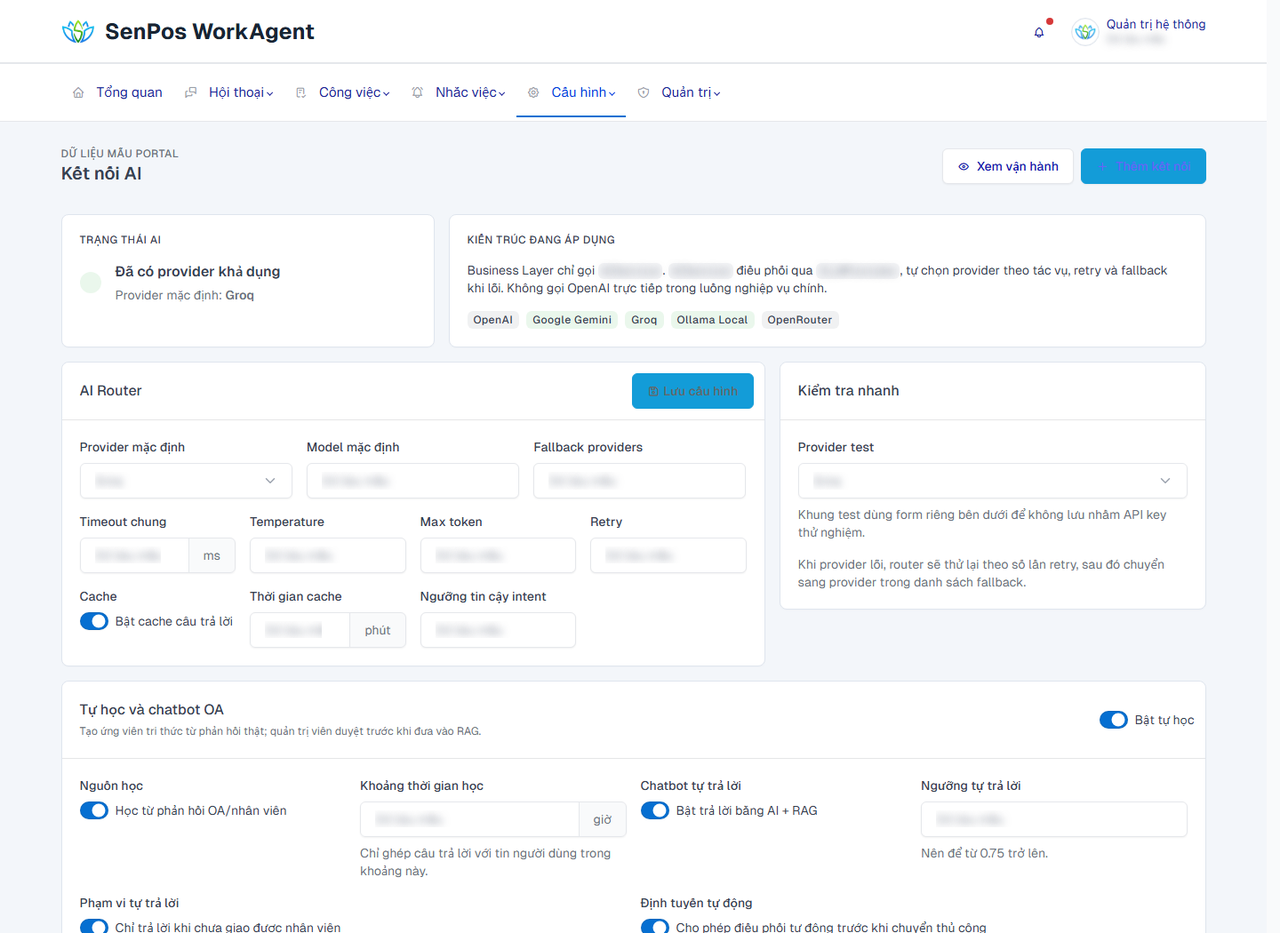Click the SenPos lotus logo icon
The image size is (1280, 933).
(x=77, y=32)
